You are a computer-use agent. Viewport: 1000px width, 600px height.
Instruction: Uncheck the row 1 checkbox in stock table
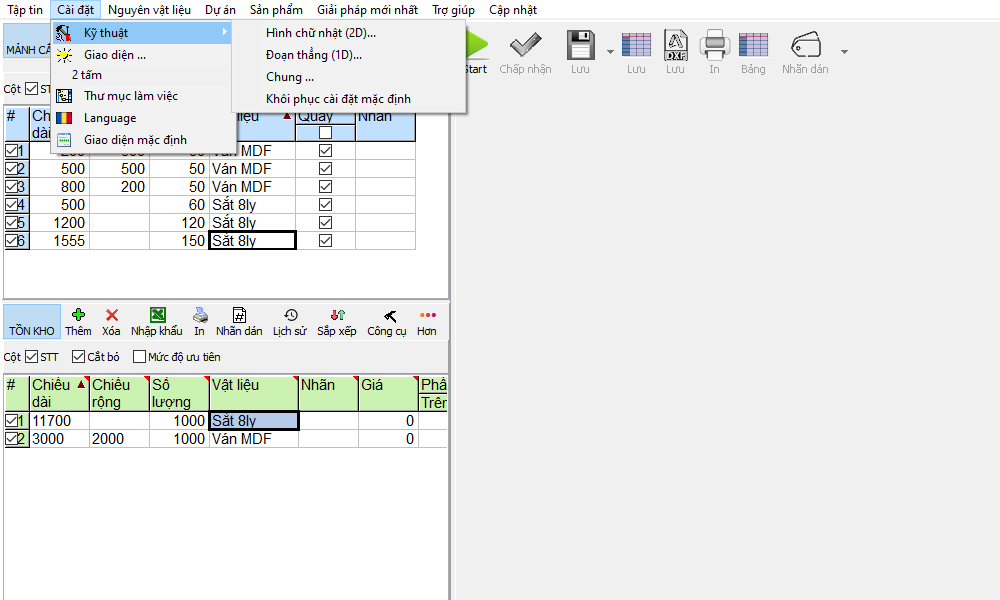click(12, 421)
